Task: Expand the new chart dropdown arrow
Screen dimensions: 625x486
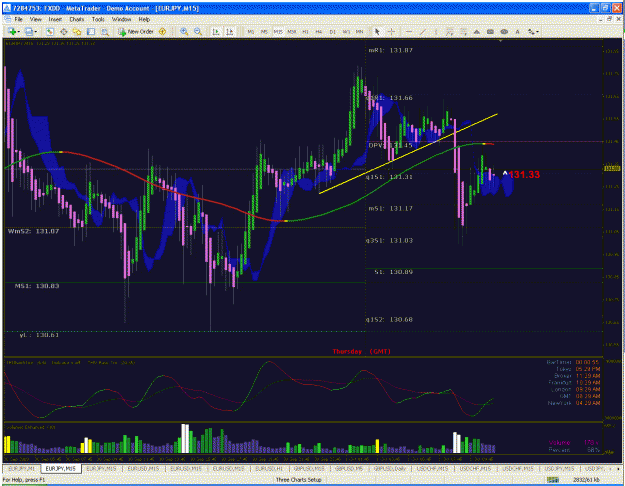Action: click(x=18, y=31)
